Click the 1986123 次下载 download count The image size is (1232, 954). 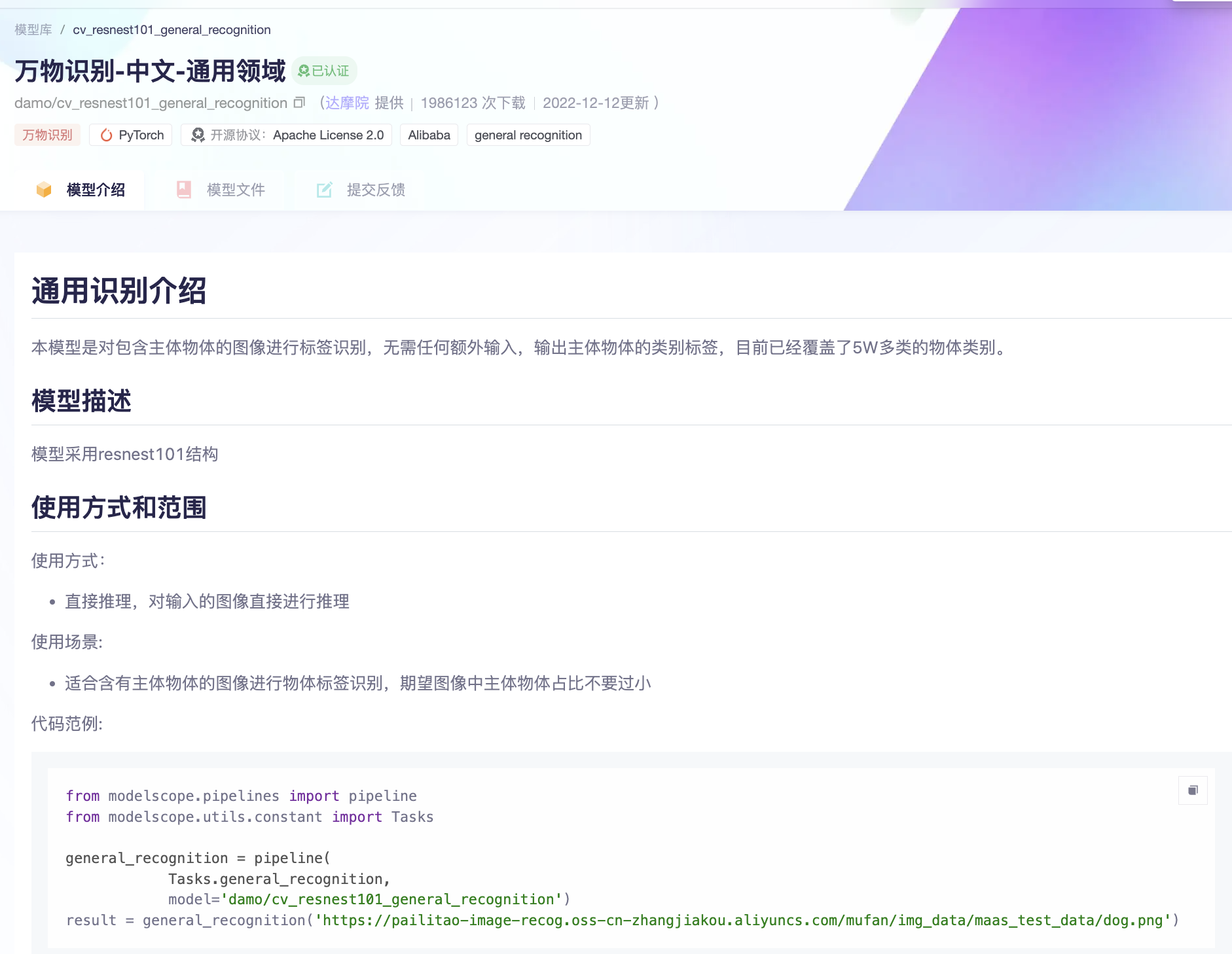pos(473,103)
